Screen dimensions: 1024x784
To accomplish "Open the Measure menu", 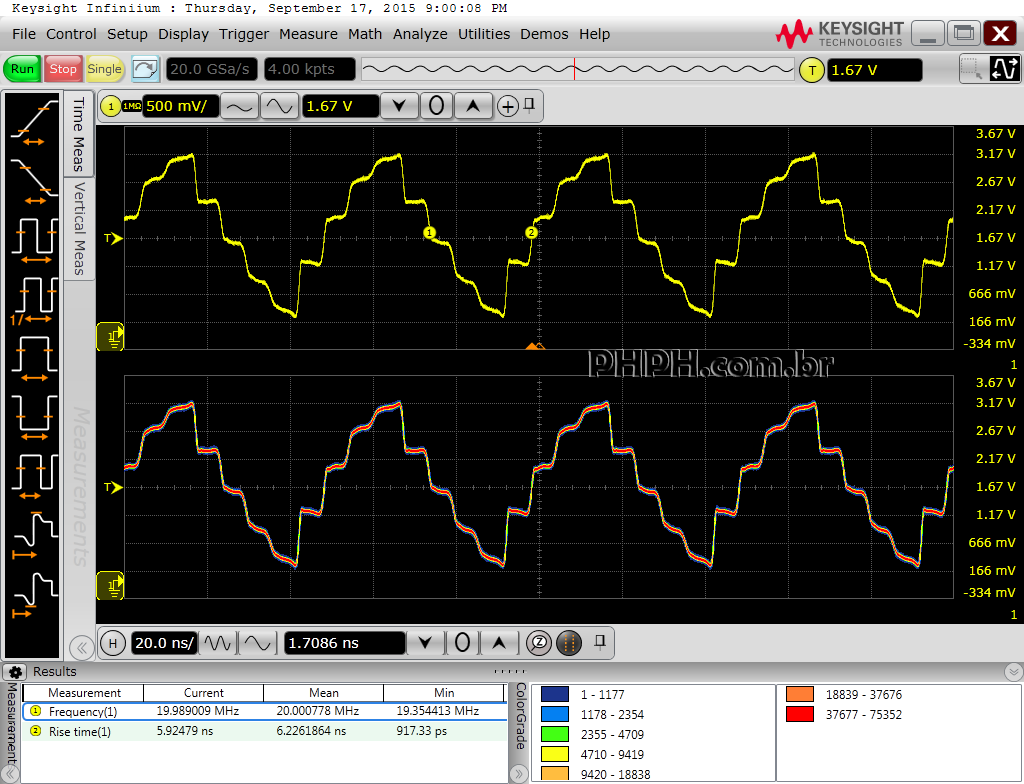I will (x=308, y=34).
